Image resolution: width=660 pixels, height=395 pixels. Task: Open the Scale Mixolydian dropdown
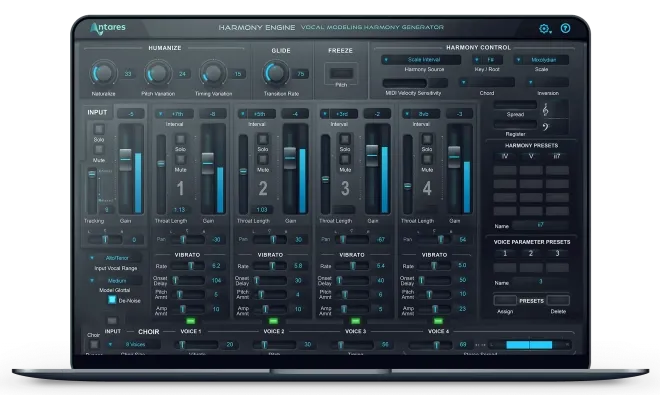click(540, 60)
